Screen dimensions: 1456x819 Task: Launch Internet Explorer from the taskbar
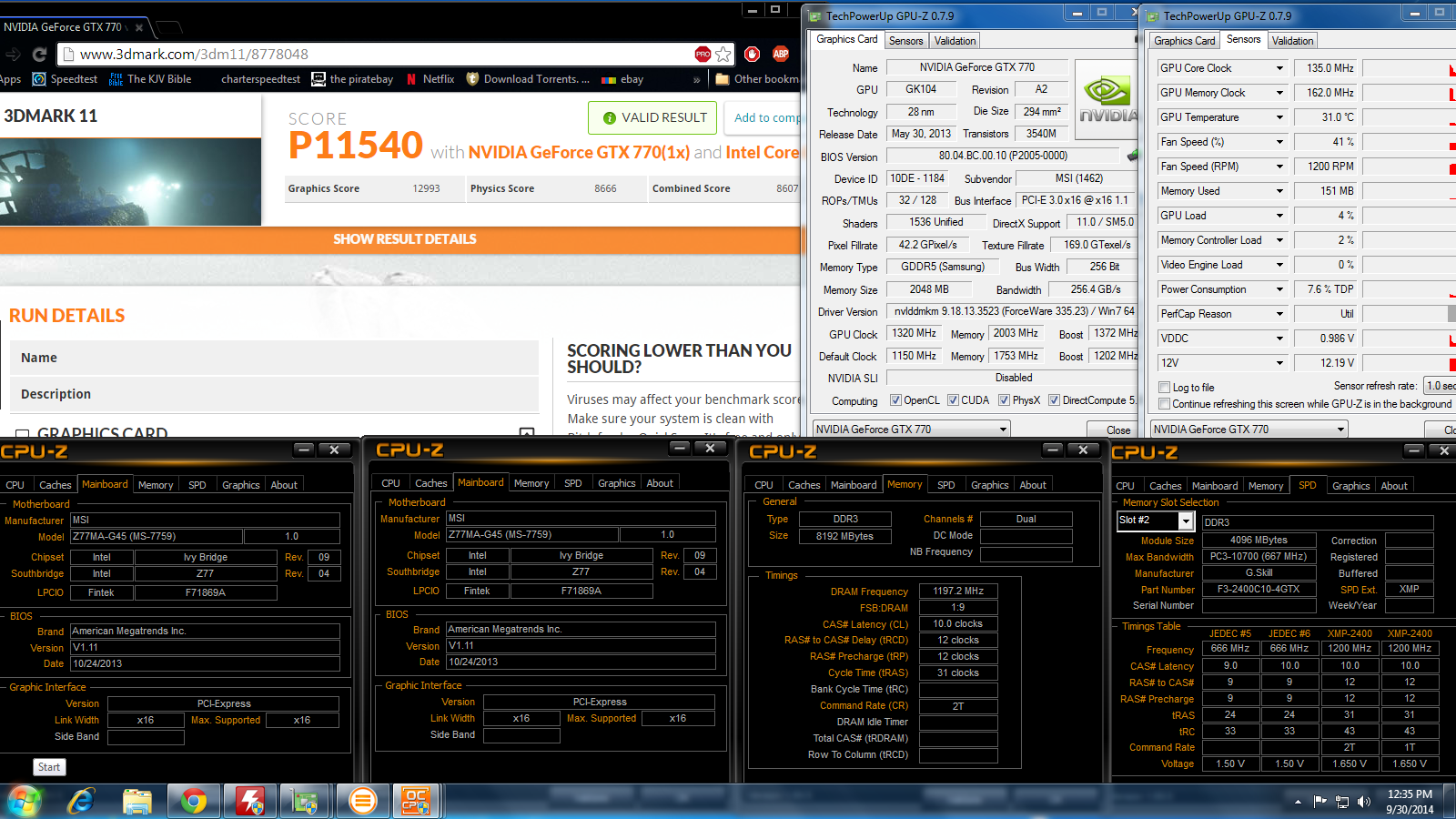click(81, 802)
